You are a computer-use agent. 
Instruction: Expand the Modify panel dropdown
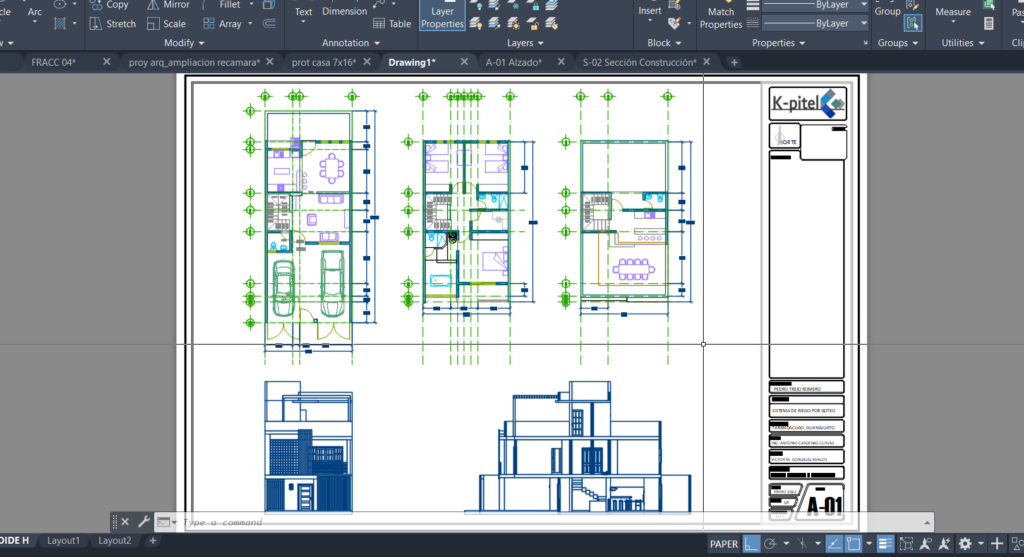[x=184, y=43]
